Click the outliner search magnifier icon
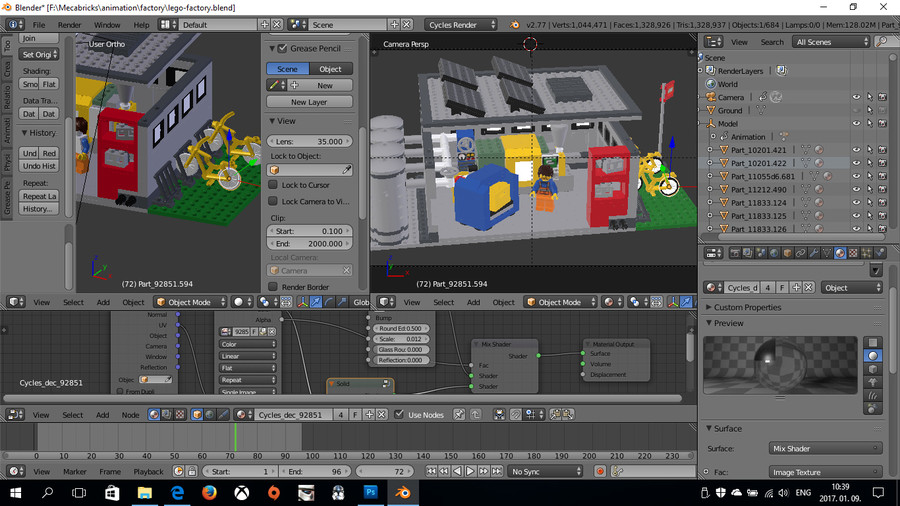The width and height of the screenshot is (900, 506). [881, 42]
